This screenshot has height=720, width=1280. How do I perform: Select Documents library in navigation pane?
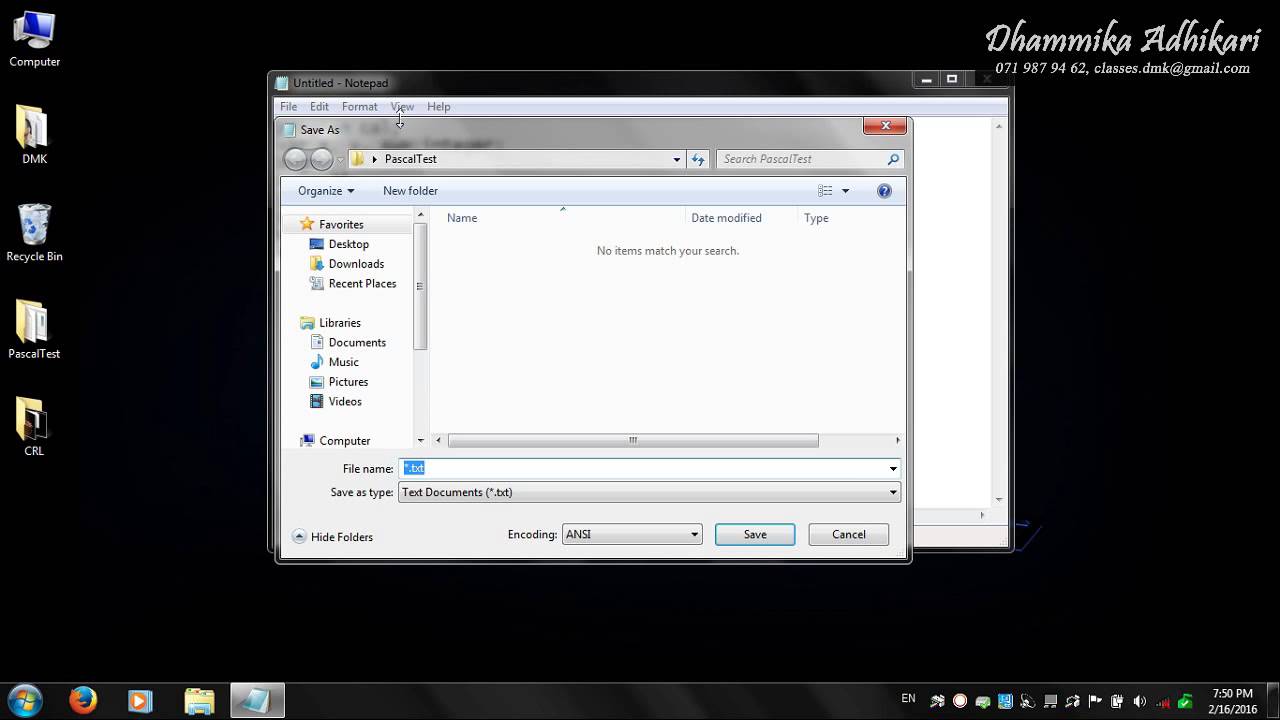click(x=357, y=343)
